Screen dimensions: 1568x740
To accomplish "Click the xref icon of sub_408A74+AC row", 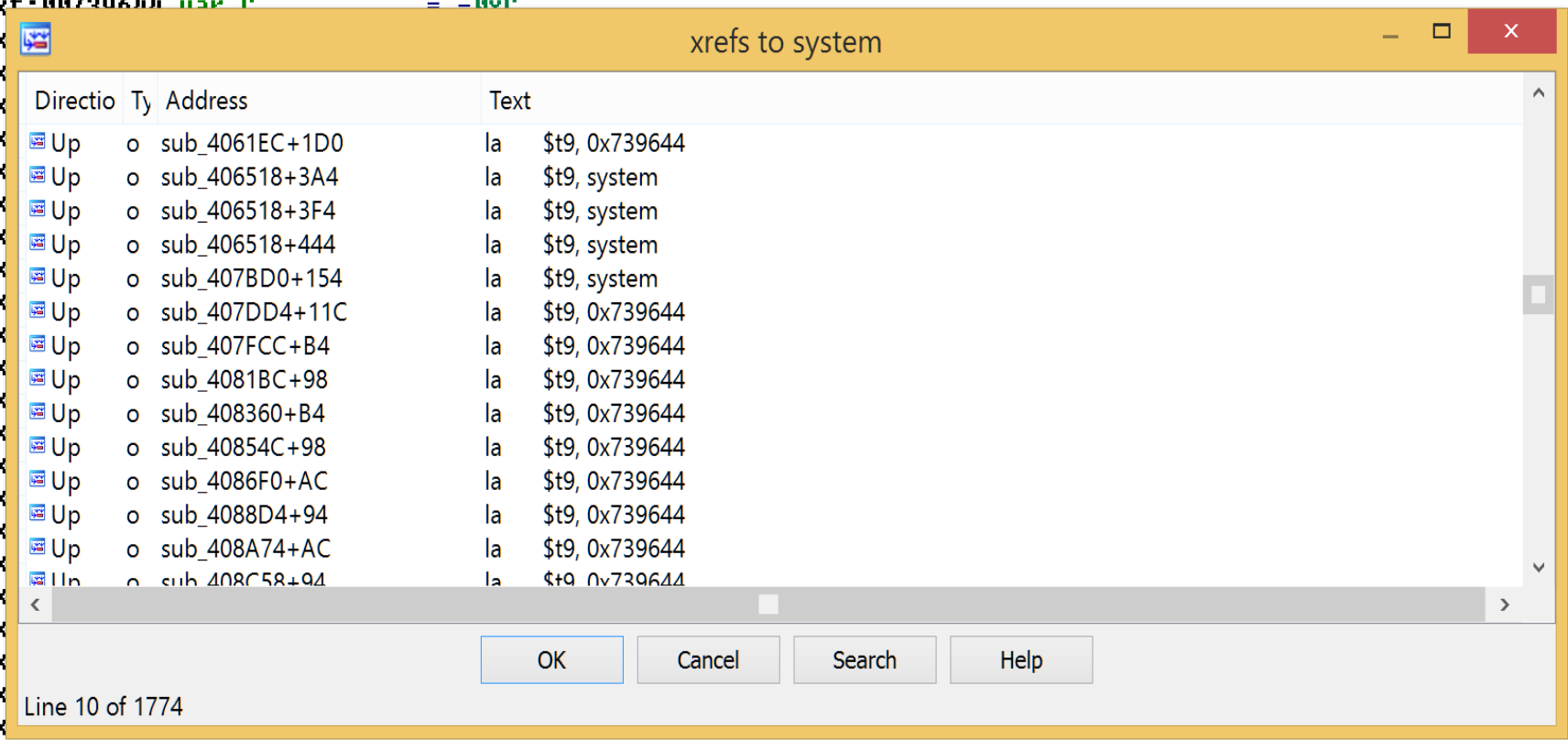I will (38, 548).
